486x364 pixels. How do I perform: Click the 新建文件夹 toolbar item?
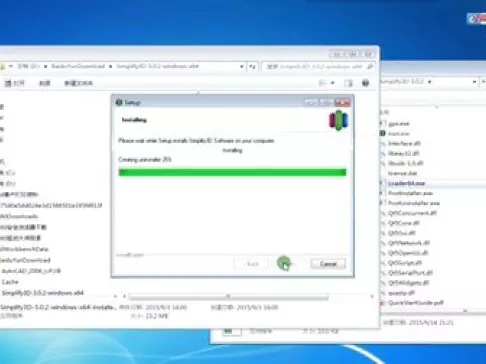point(79,83)
